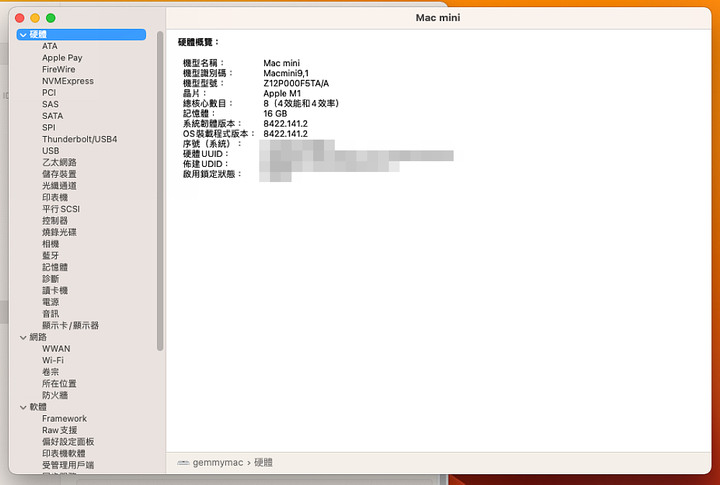Select 卷宗 under 網路
720x485 pixels.
pyautogui.click(x=51, y=372)
